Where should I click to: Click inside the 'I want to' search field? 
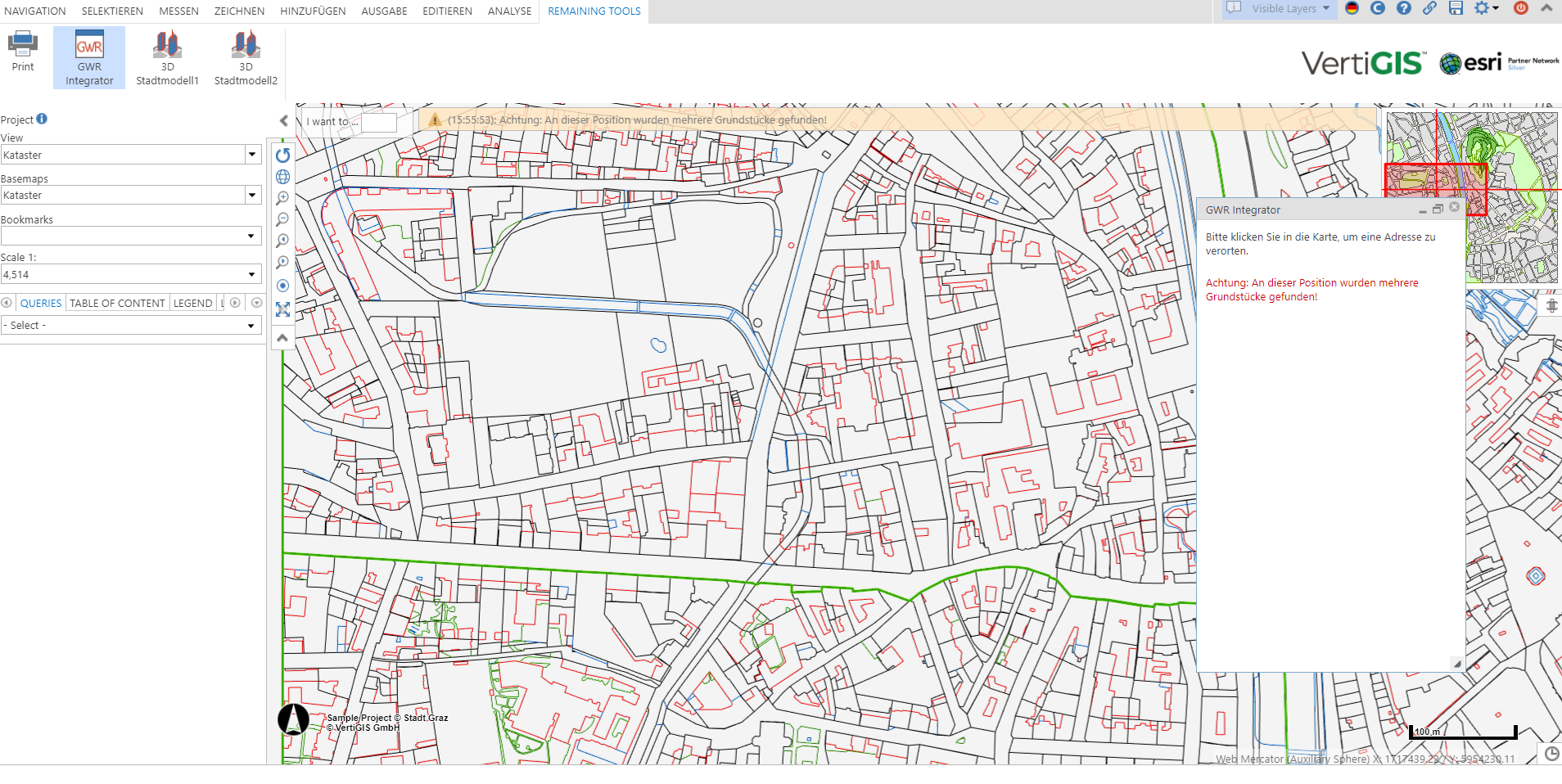click(x=380, y=122)
